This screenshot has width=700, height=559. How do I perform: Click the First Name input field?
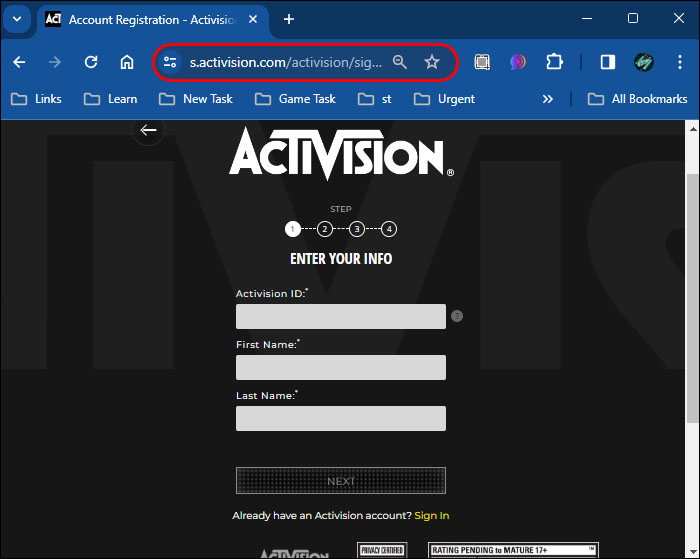pyautogui.click(x=341, y=367)
